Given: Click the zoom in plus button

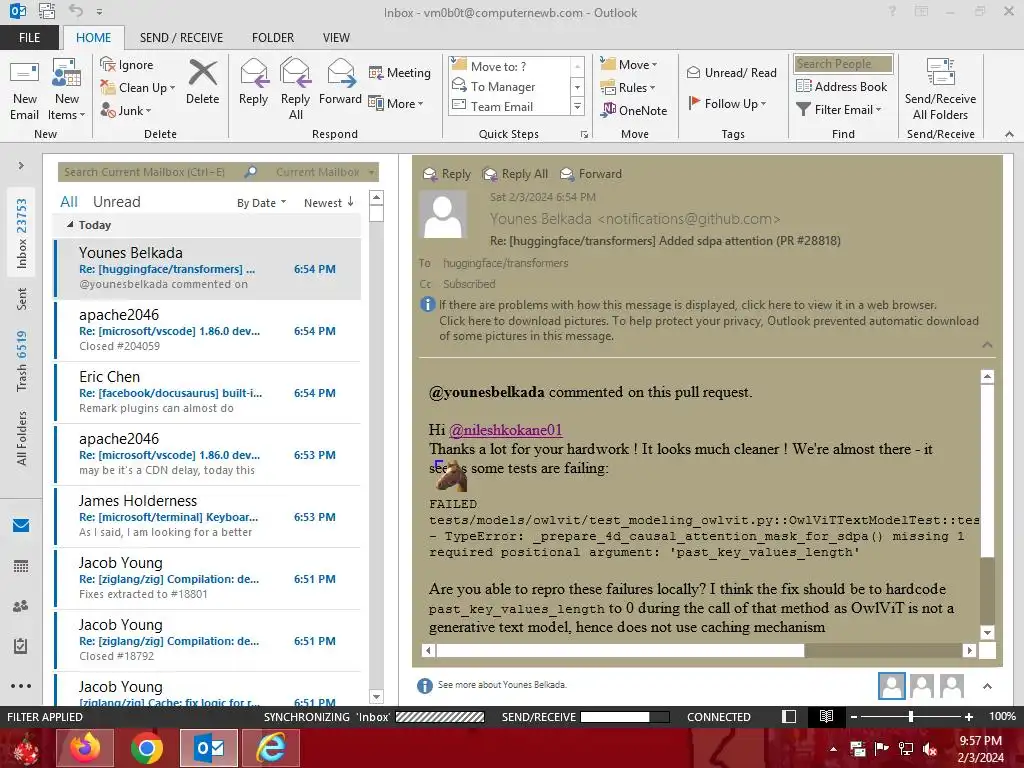Looking at the screenshot, I should point(968,716).
